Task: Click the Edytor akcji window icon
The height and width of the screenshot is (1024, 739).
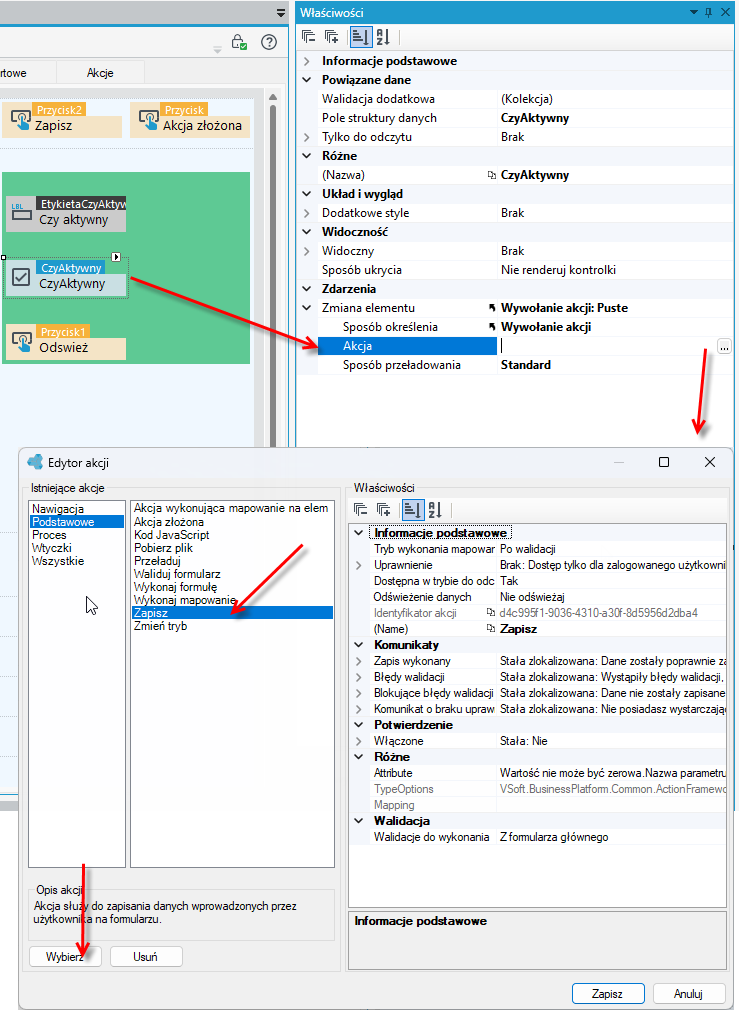Action: tap(35, 462)
